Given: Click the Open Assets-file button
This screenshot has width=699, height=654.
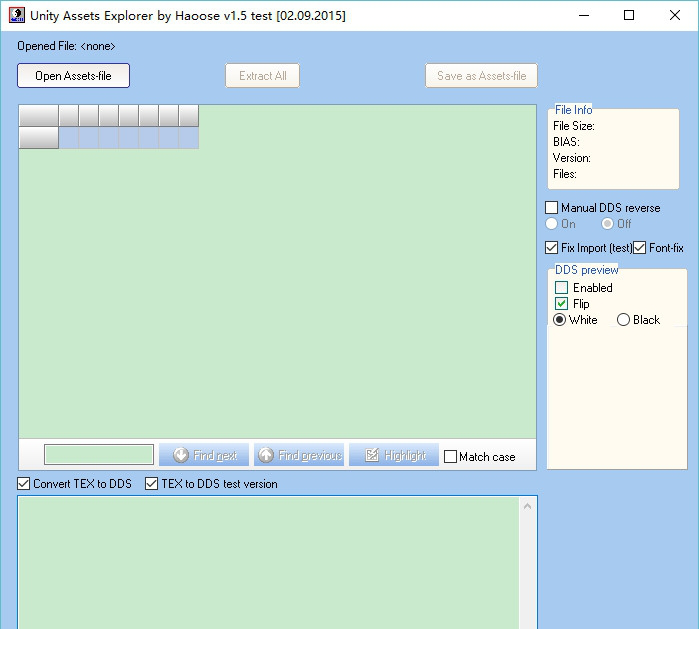Looking at the screenshot, I should pos(74,76).
